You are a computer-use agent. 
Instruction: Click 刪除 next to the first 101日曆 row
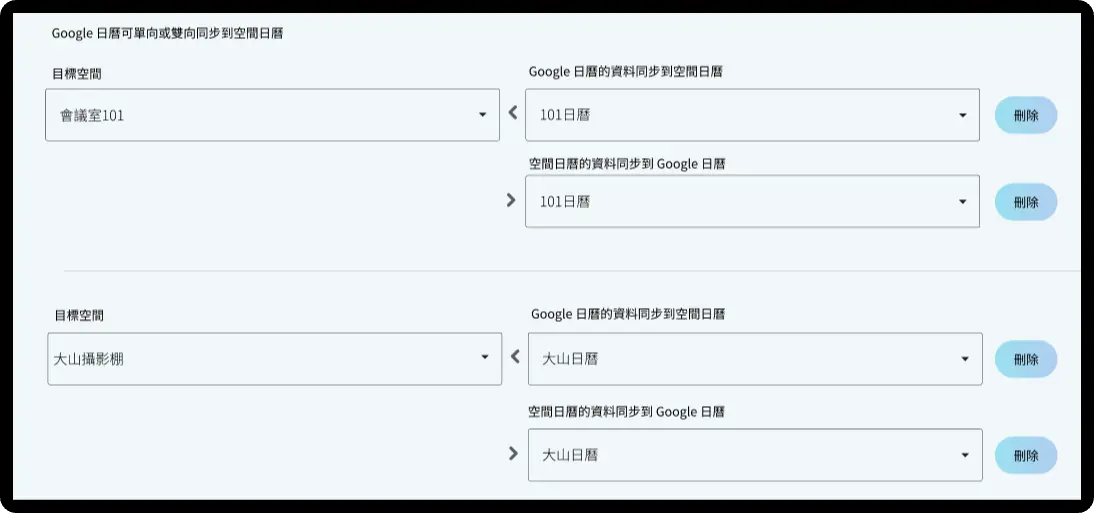point(1025,115)
